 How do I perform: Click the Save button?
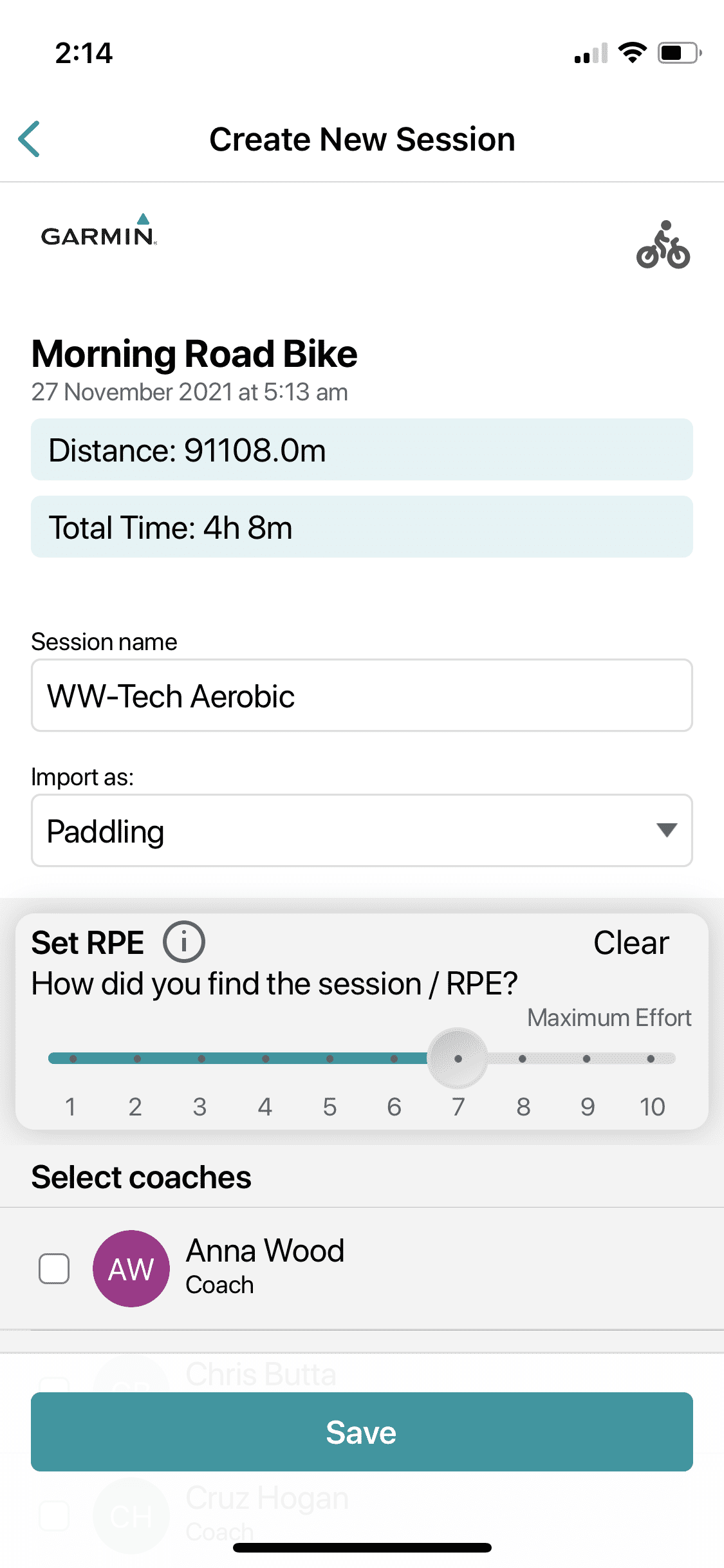click(x=362, y=1432)
